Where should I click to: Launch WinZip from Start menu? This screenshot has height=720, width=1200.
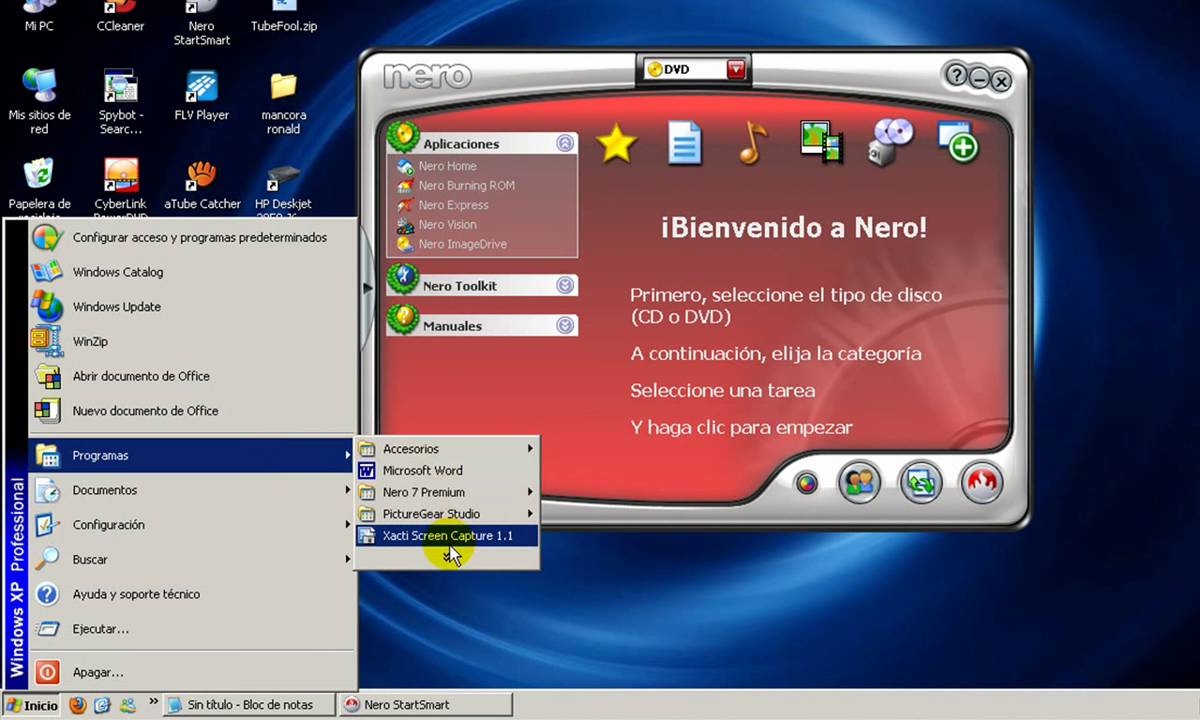pyautogui.click(x=192, y=341)
